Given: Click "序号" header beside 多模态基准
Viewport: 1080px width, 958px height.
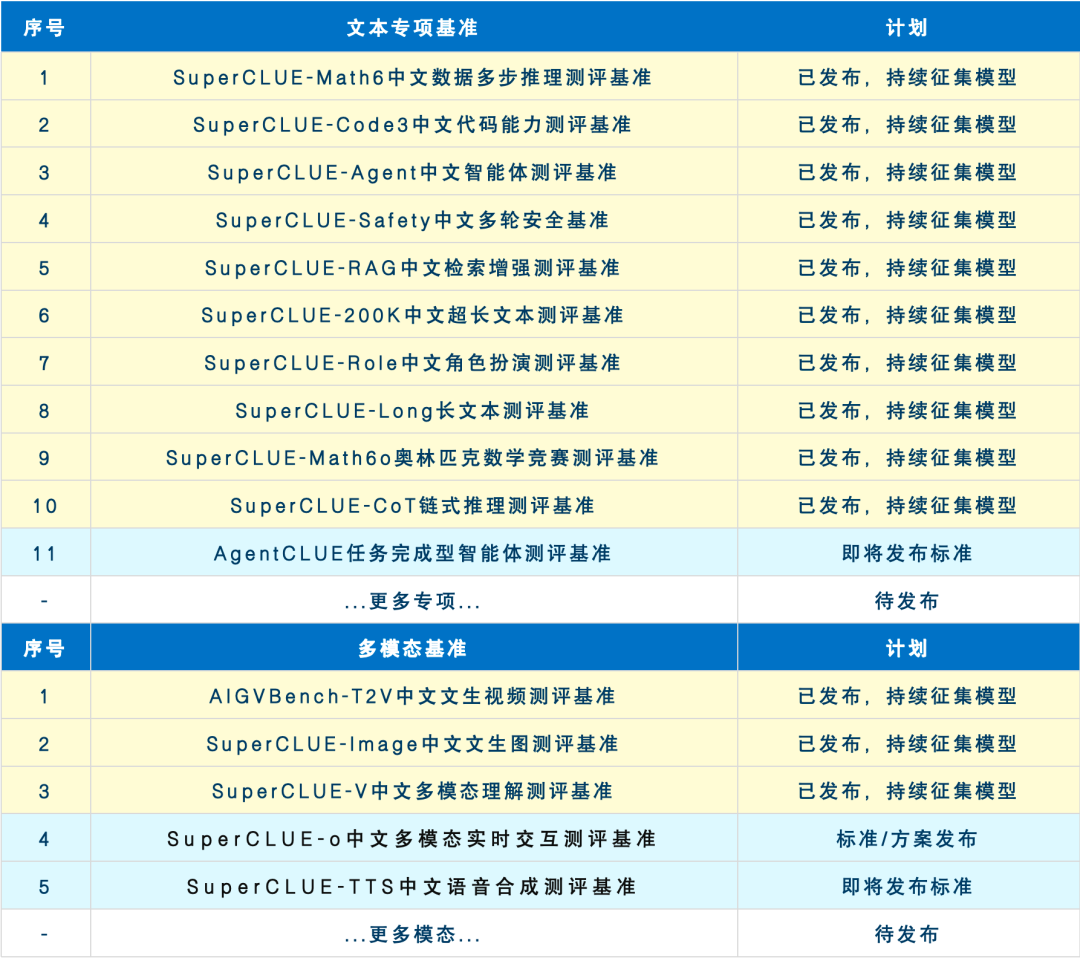Looking at the screenshot, I should click(x=45, y=648).
